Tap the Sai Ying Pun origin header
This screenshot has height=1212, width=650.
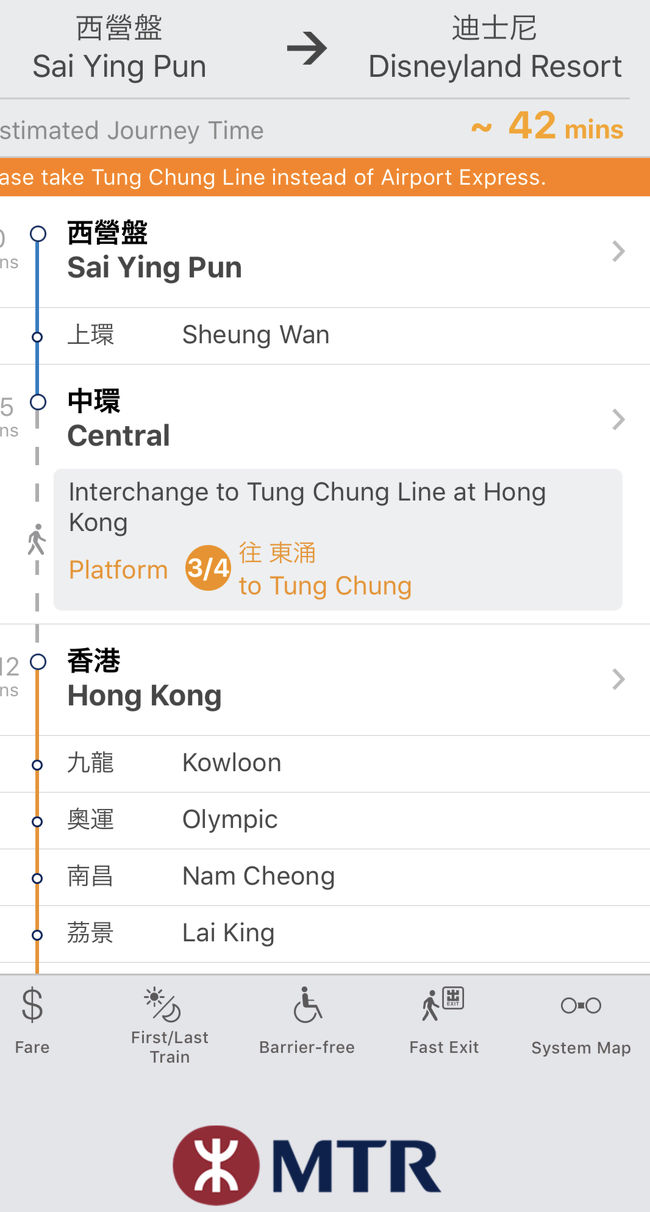(119, 48)
